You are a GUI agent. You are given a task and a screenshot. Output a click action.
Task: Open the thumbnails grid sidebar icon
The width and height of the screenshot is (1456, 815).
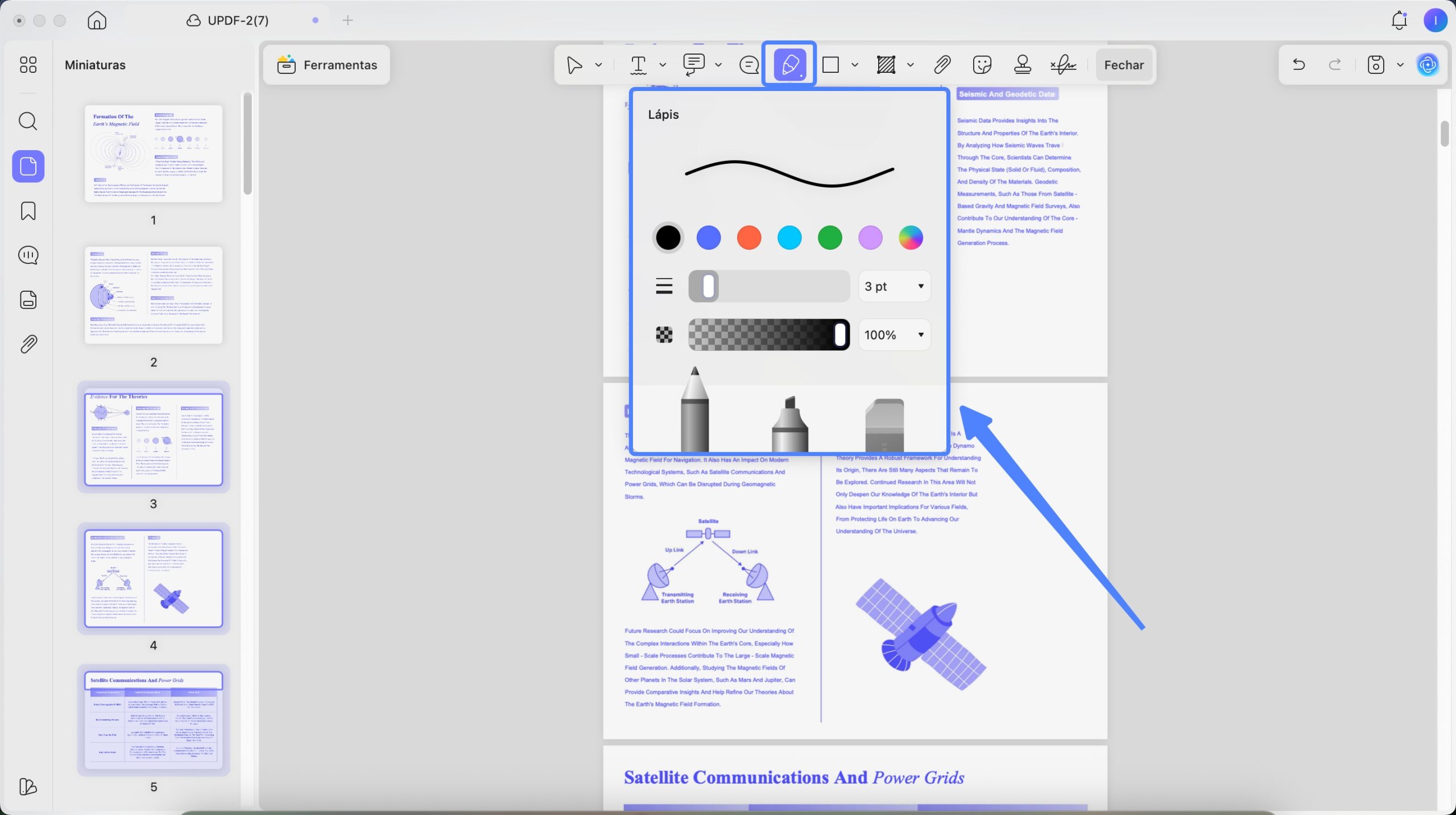tap(28, 65)
